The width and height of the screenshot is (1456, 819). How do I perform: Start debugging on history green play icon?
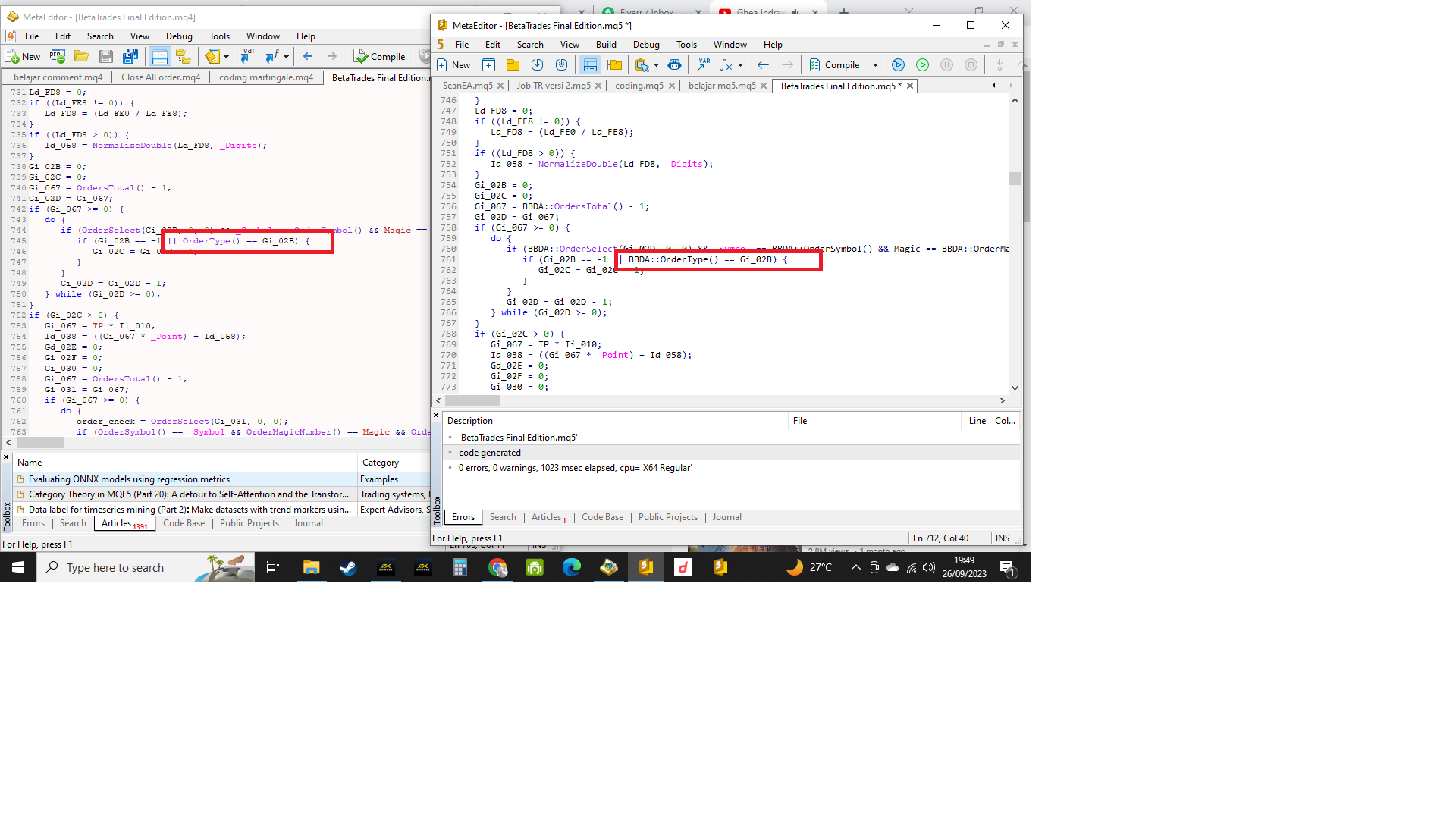point(923,65)
